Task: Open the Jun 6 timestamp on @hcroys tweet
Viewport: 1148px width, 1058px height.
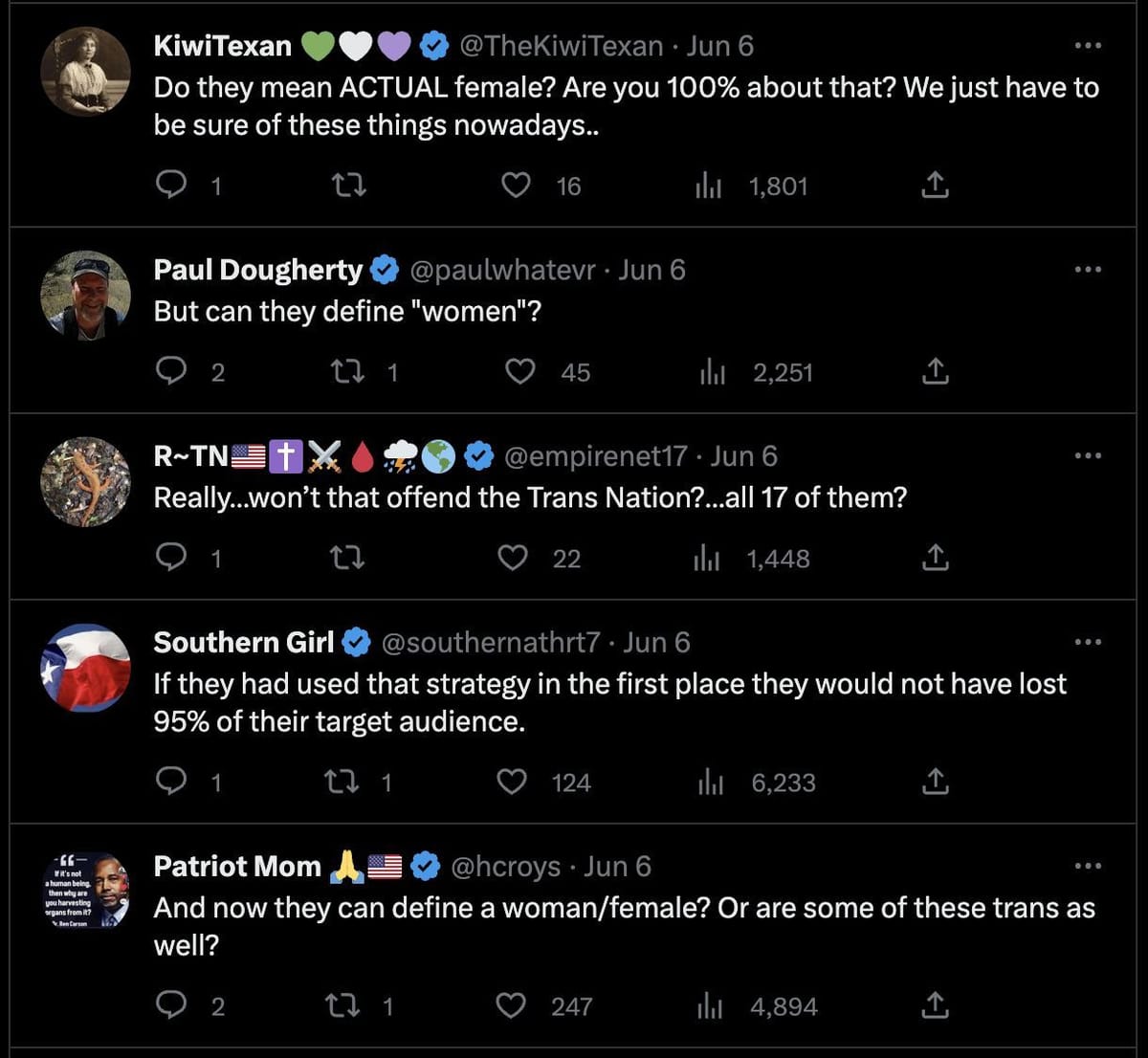Action: click(617, 867)
